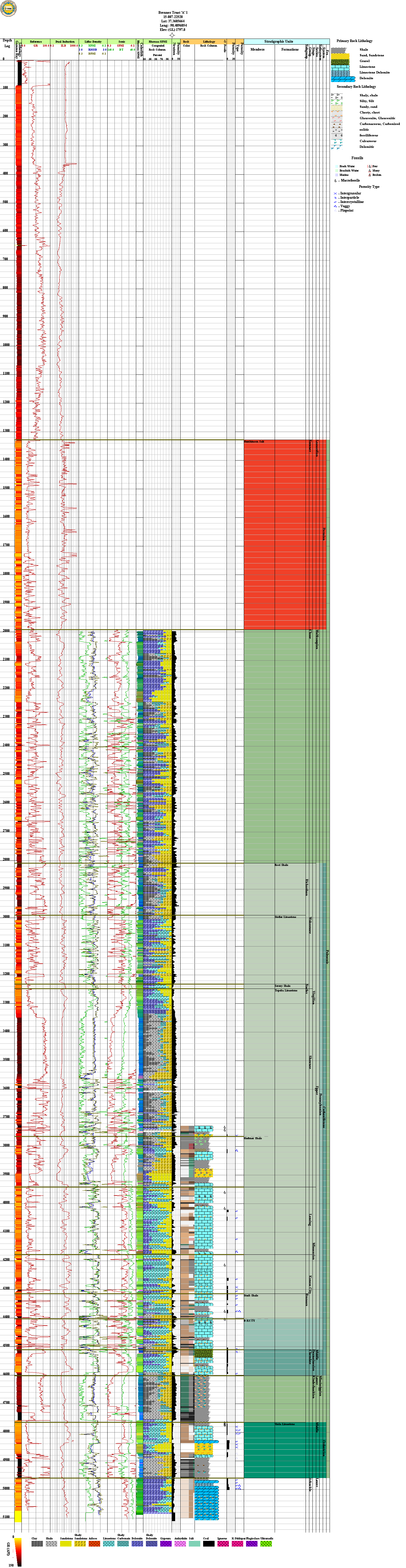This screenshot has width=406, height=1568.
Task: Click the well title Brenner Trust 'A' 1
Action: [x=173, y=12]
